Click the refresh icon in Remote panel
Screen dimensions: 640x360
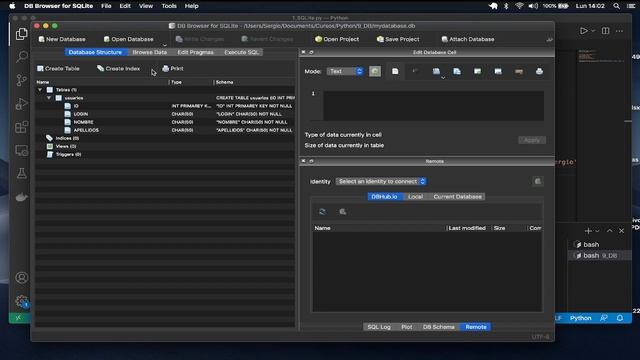(x=322, y=211)
